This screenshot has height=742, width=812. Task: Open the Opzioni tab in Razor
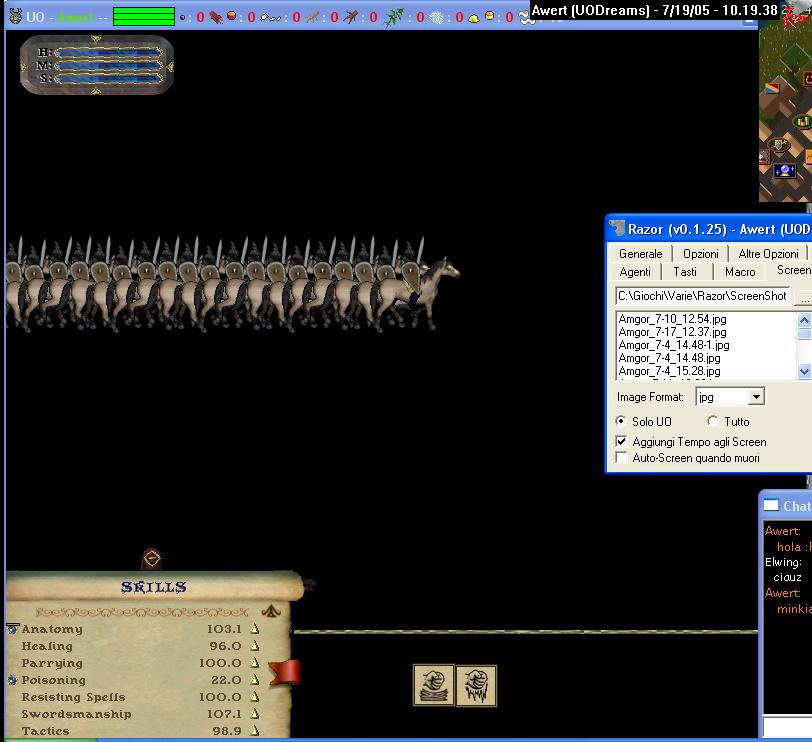coord(700,254)
